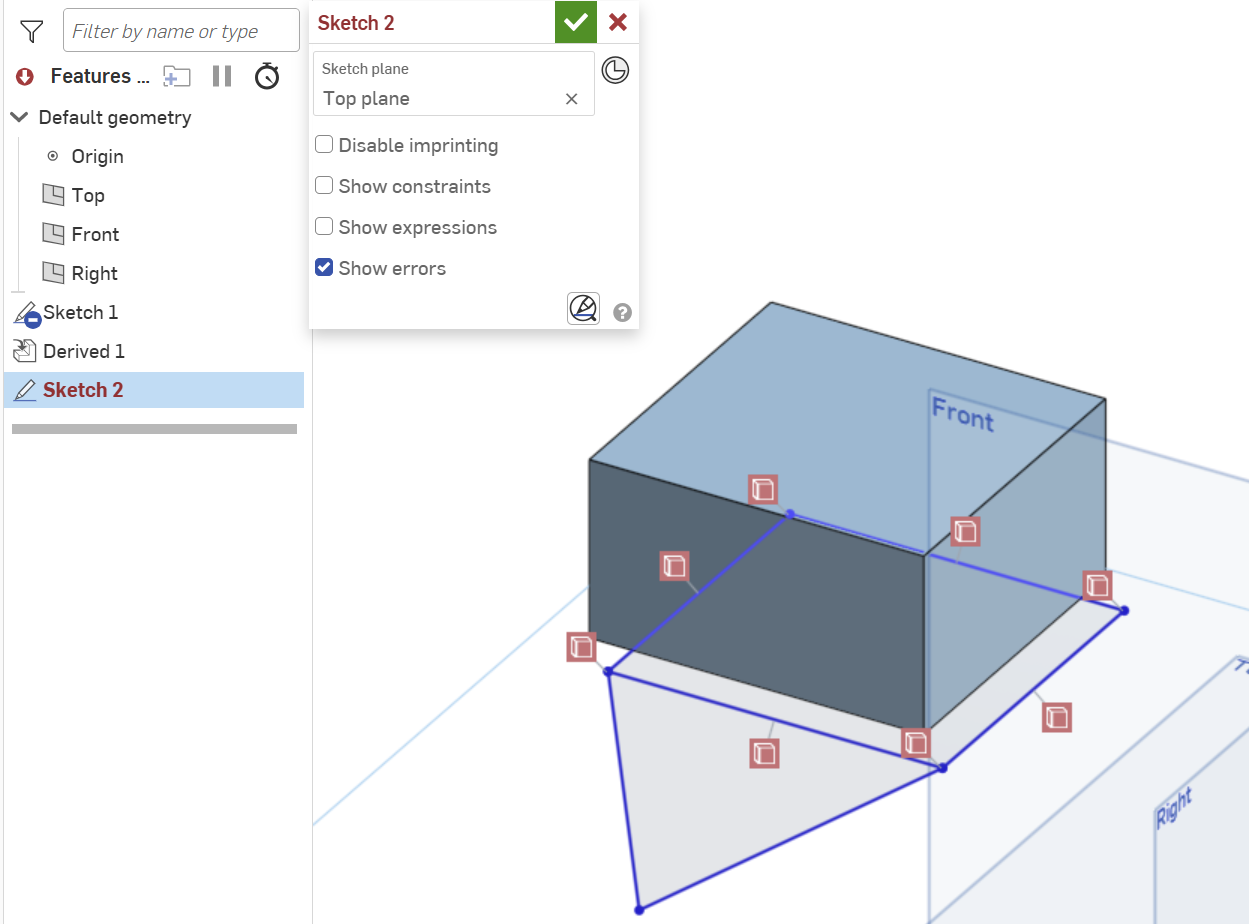Pause feature regeneration

click(222, 76)
